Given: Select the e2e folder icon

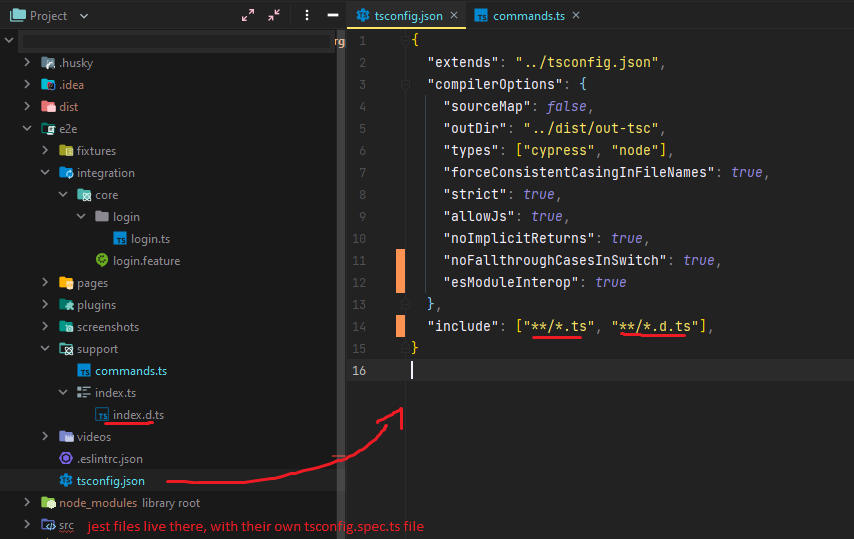Looking at the screenshot, I should point(48,129).
